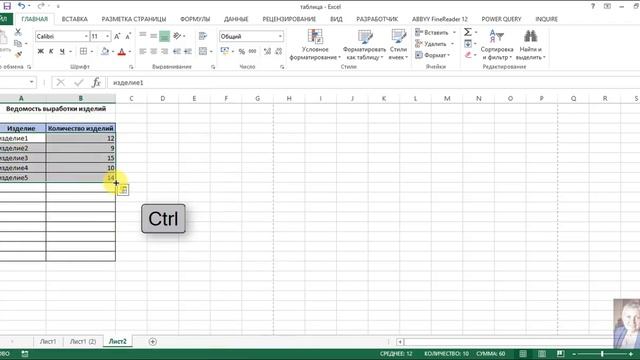Viewport: 640px width, 360px height.
Task: Switch to sheet tab Лист1
Action: tap(48, 342)
